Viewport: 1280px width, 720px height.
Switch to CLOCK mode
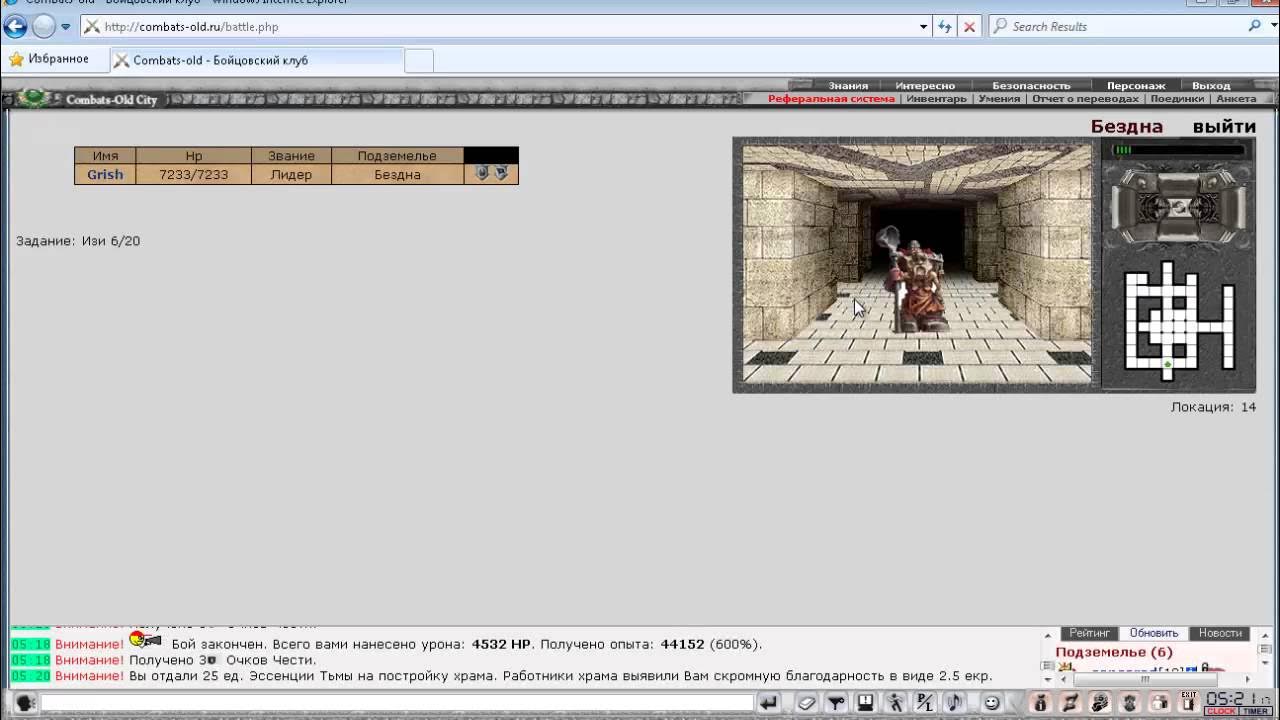(1221, 711)
